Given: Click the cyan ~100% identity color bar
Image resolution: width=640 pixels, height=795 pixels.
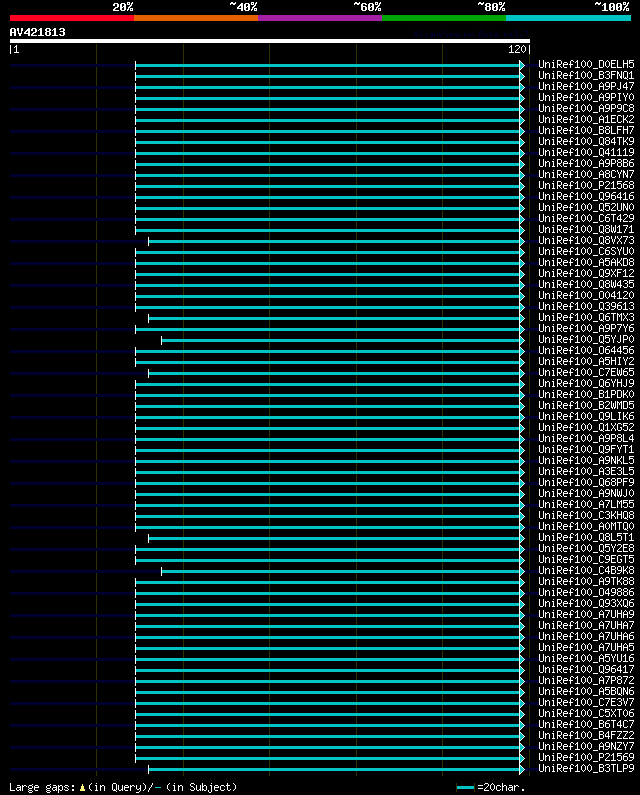Looking at the screenshot, I should (x=568, y=18).
